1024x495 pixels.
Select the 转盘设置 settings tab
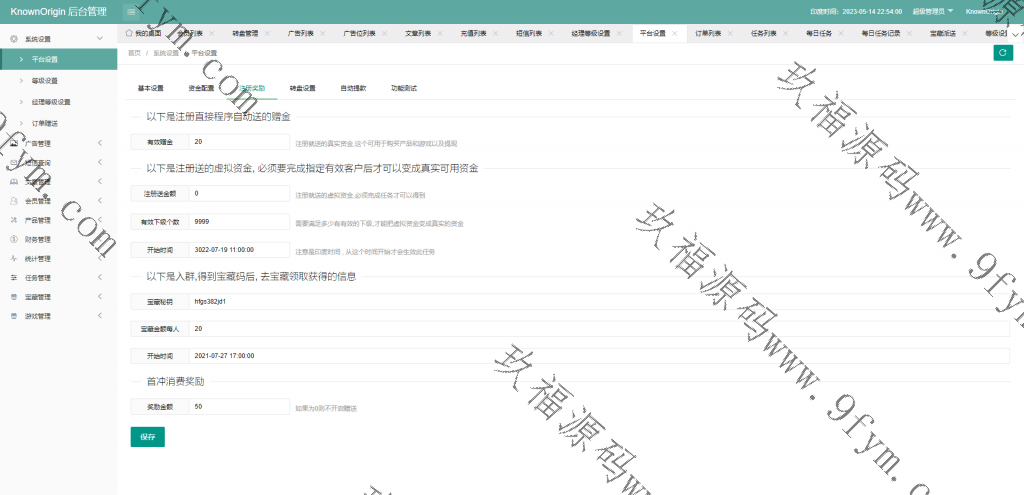[302, 88]
